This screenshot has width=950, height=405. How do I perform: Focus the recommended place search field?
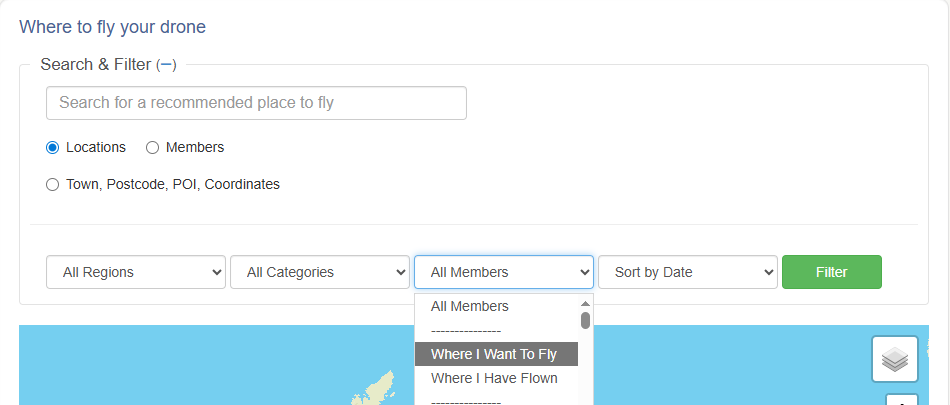(x=256, y=103)
